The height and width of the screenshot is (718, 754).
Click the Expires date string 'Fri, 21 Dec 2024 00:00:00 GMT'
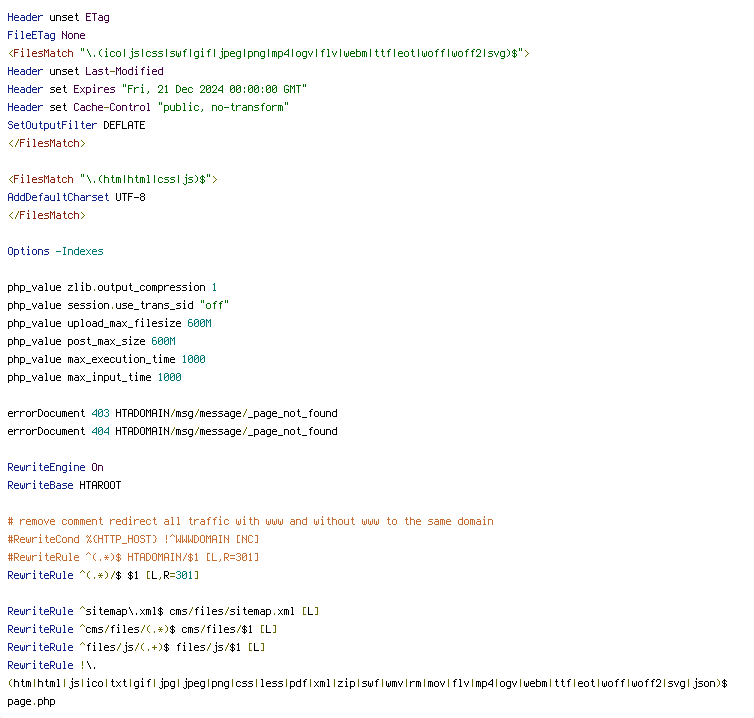214,89
